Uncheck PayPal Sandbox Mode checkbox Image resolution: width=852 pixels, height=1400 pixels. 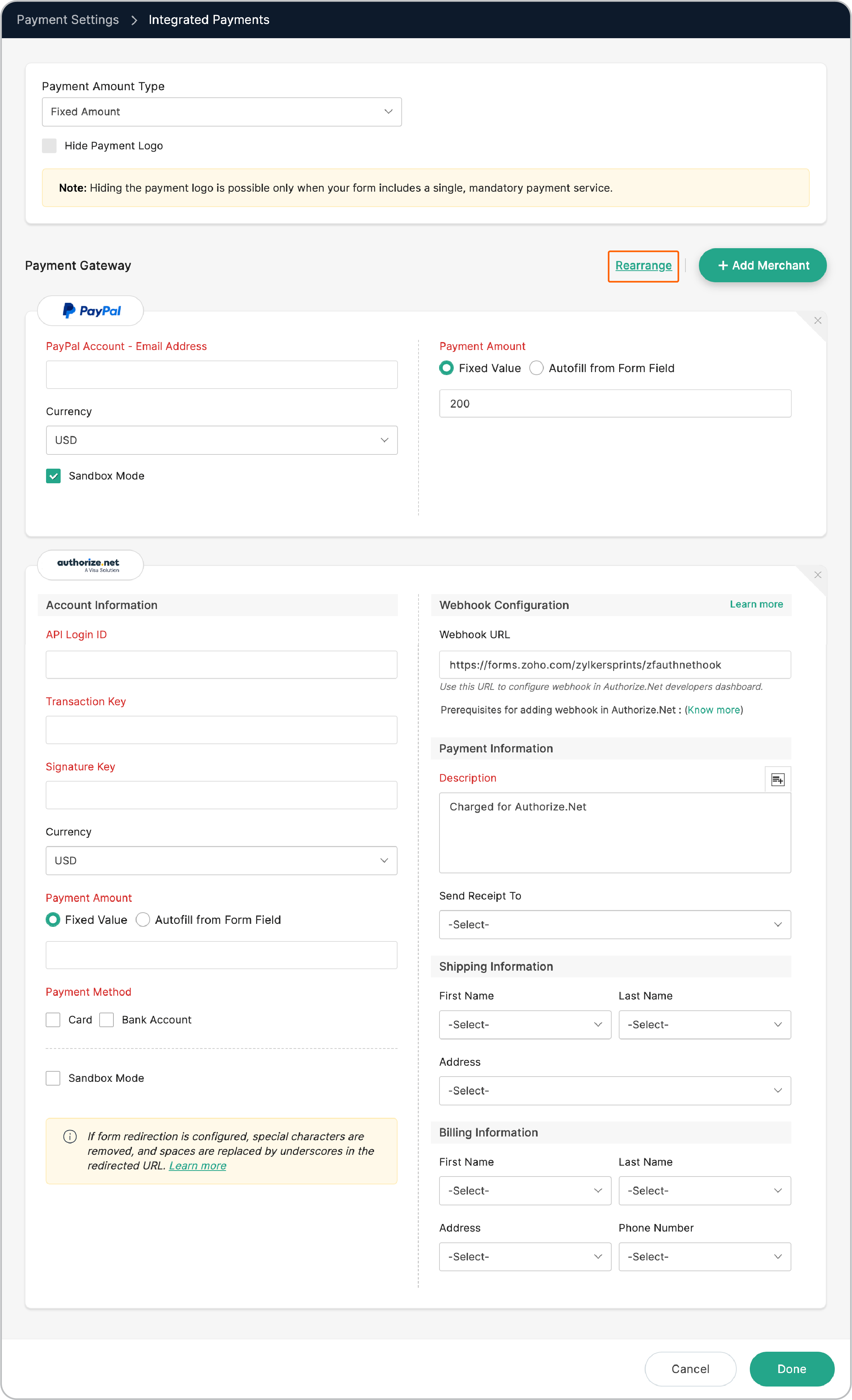(54, 475)
